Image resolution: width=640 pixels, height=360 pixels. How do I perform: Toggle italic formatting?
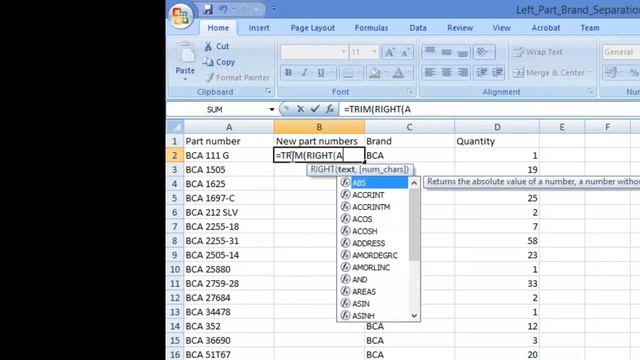coord(304,73)
